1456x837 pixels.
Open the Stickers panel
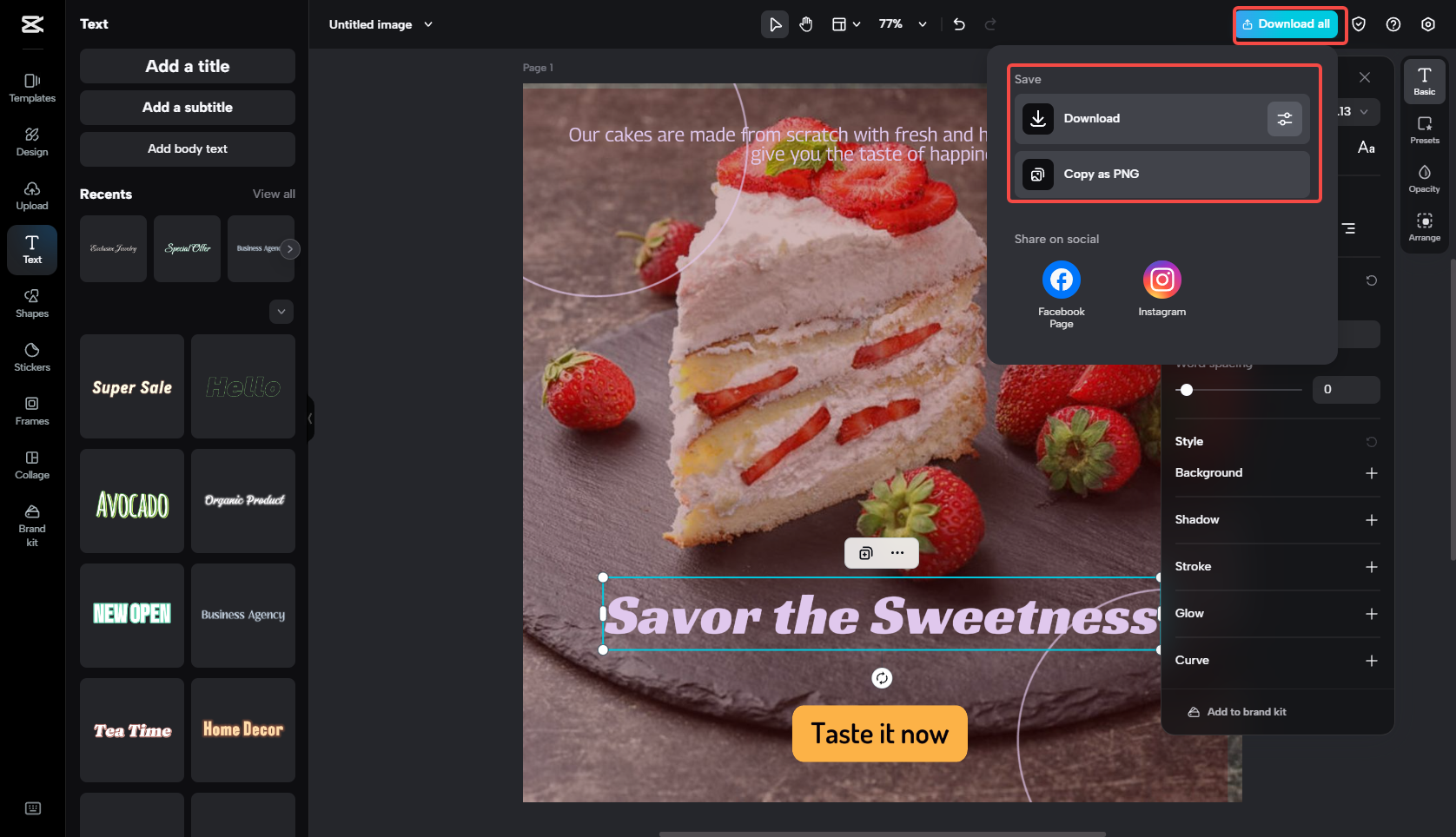coord(32,358)
